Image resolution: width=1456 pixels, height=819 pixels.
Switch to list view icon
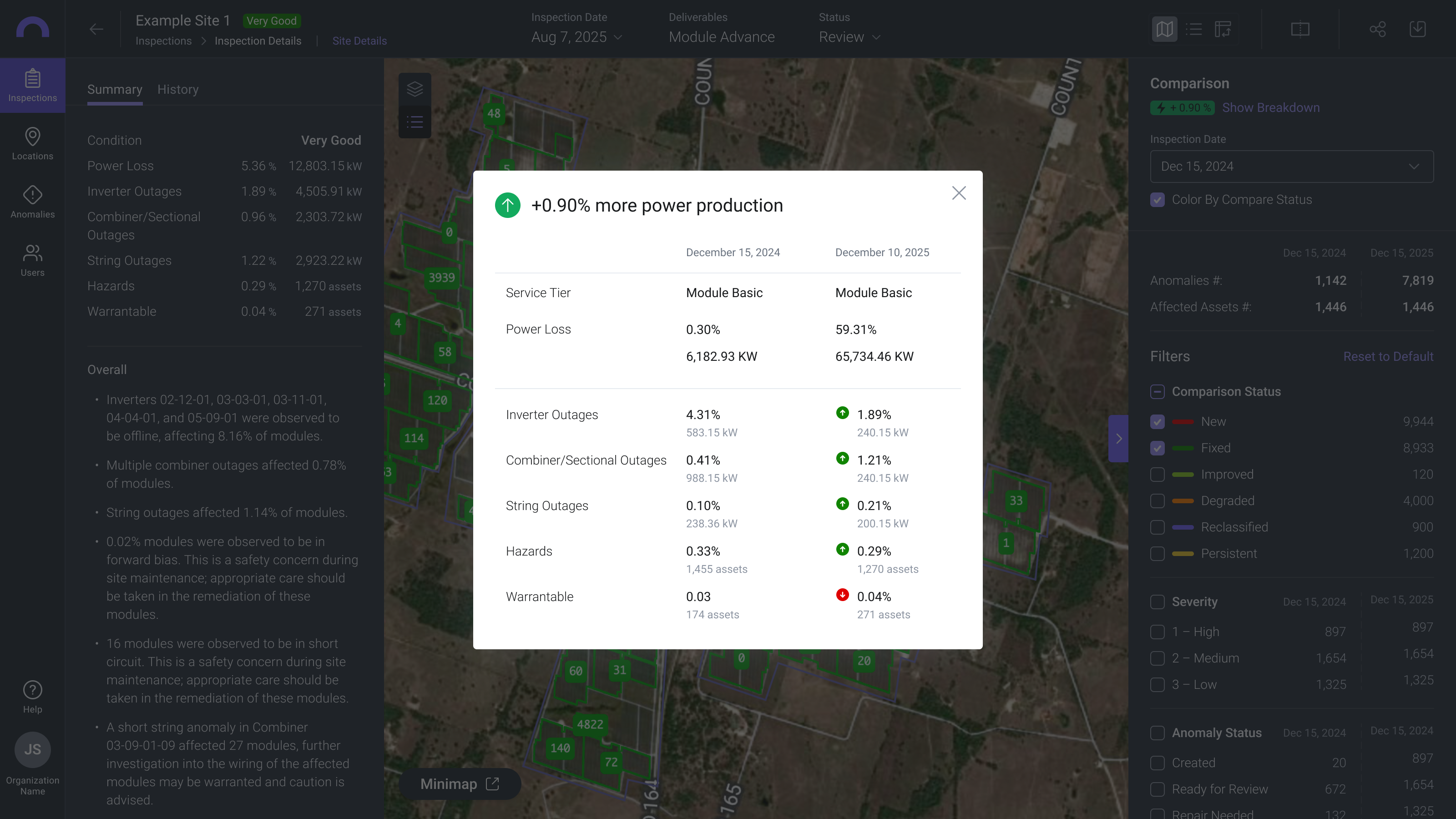click(x=1194, y=29)
